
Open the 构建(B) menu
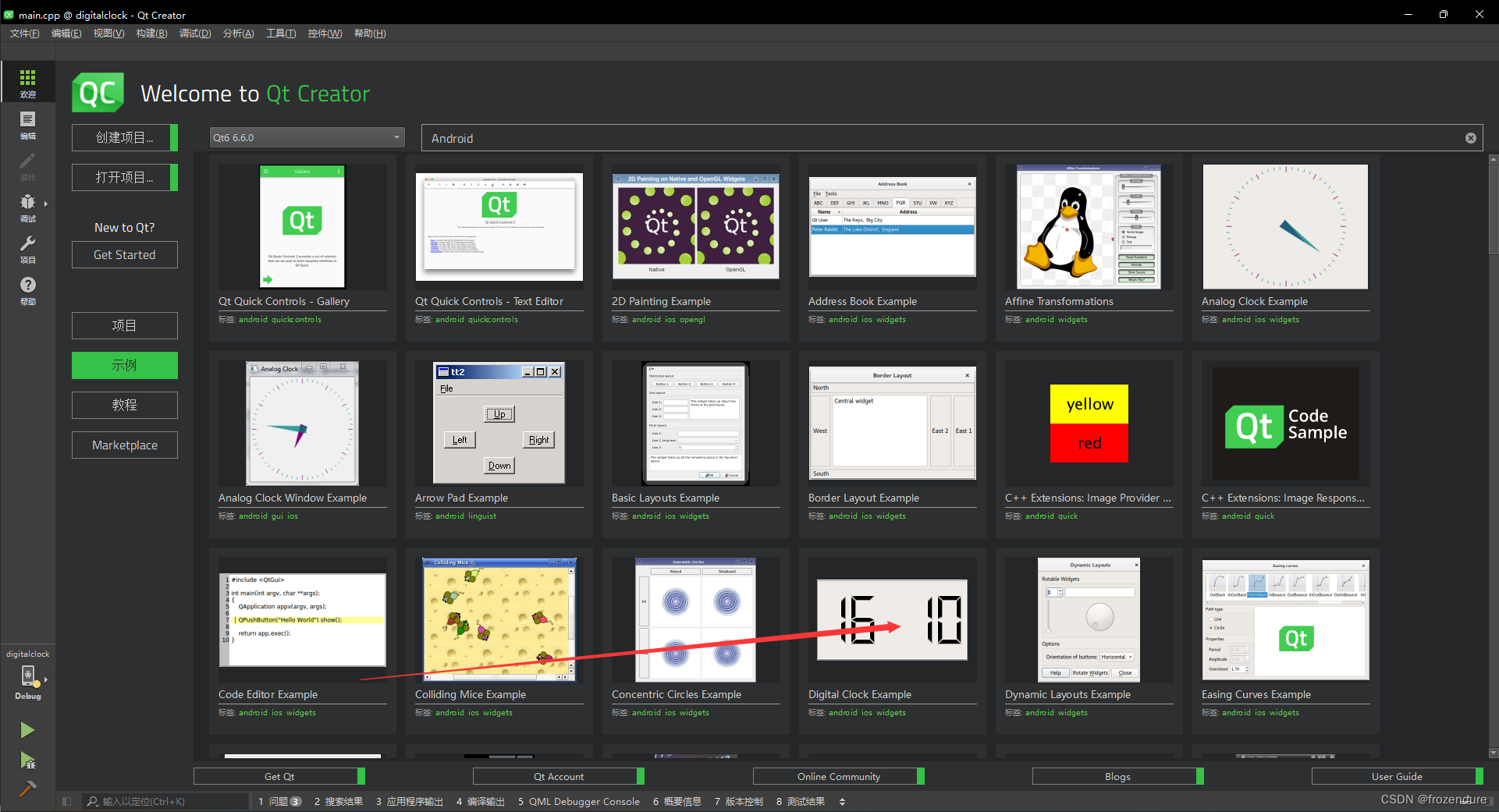point(151,34)
